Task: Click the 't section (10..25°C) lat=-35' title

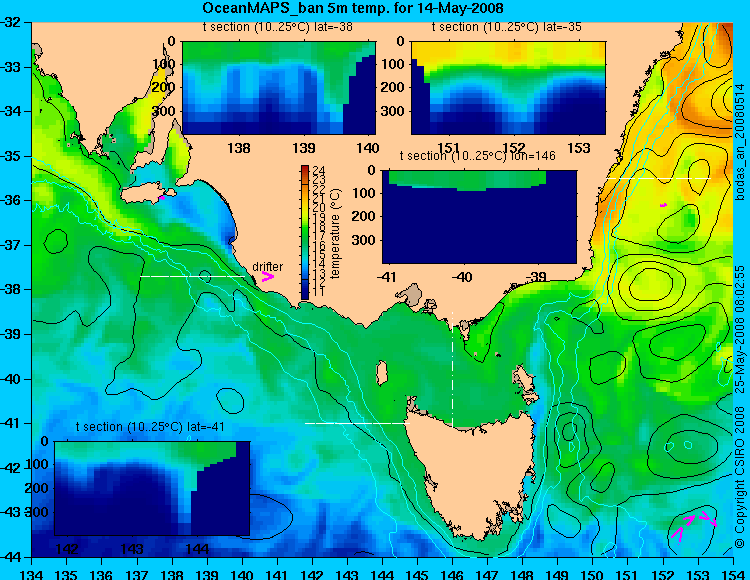Action: pos(507,27)
